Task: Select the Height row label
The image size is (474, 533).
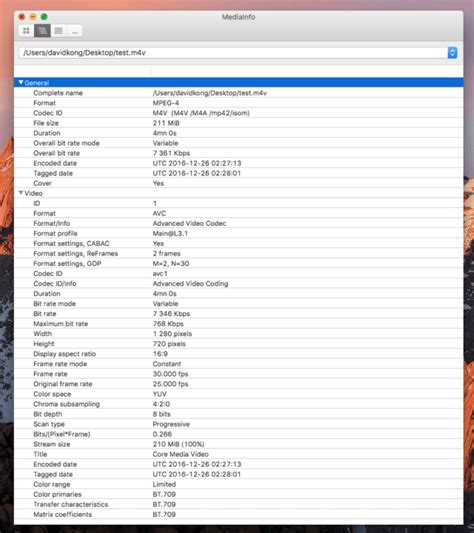Action: (44, 344)
